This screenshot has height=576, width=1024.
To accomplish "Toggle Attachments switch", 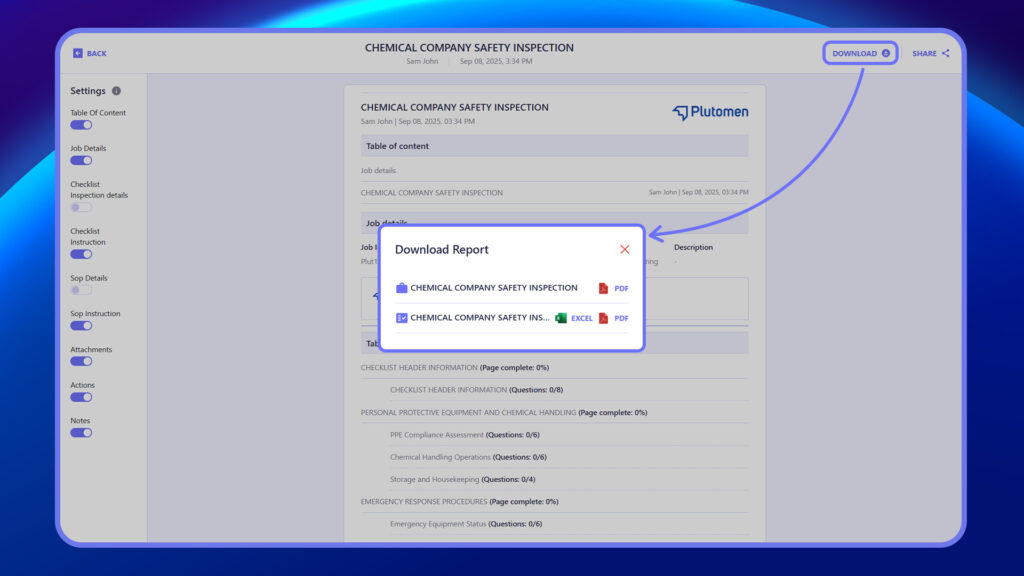I will (81, 361).
